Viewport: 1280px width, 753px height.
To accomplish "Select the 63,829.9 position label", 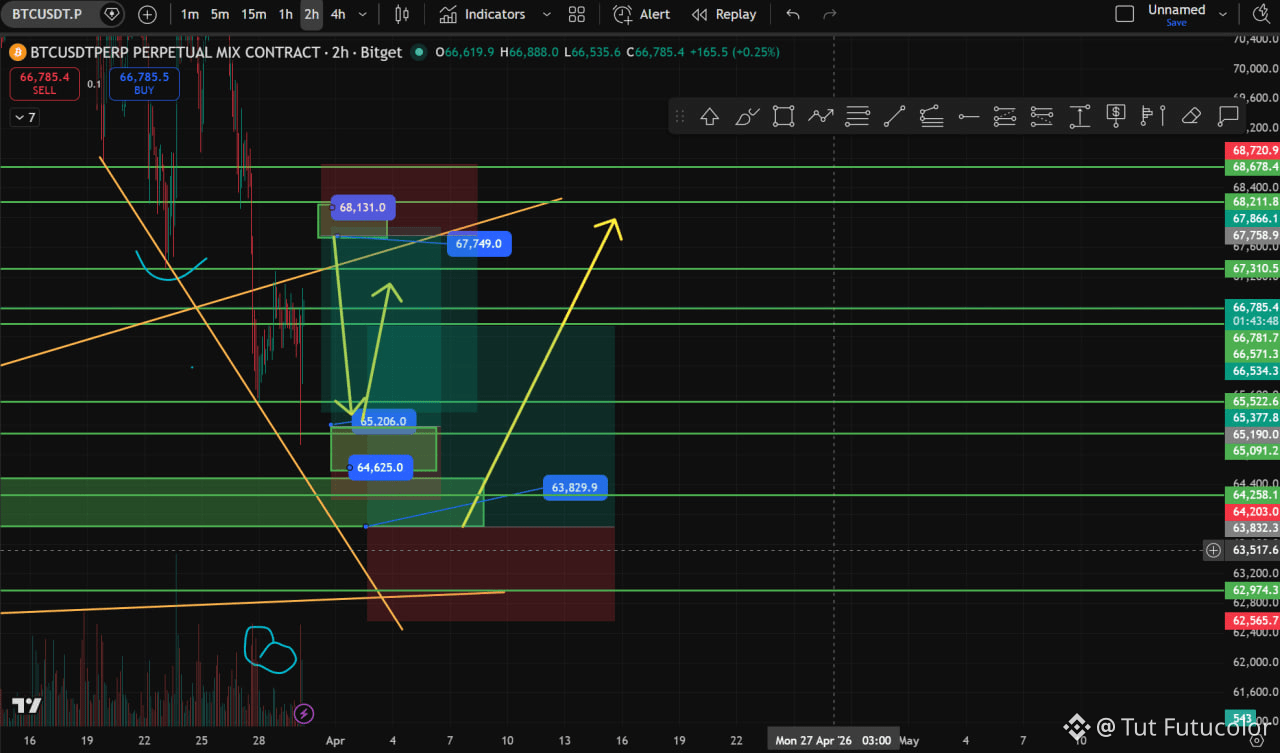I will point(575,487).
